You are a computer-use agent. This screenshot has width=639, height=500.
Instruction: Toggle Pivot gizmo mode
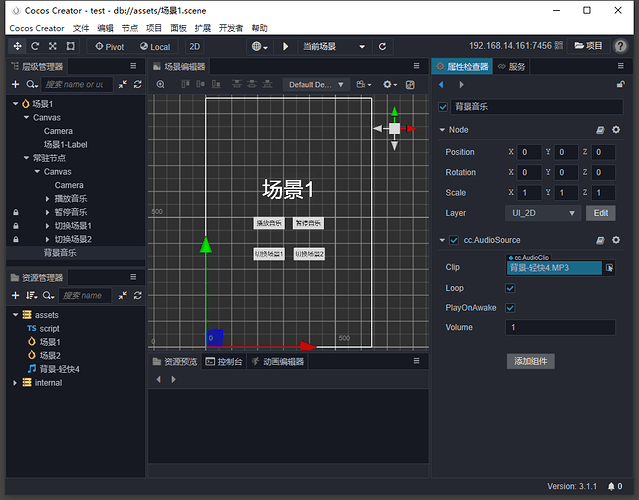click(x=110, y=47)
